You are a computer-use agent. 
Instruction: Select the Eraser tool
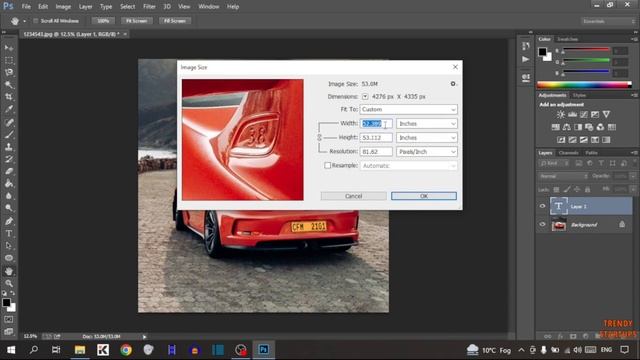tap(9, 171)
